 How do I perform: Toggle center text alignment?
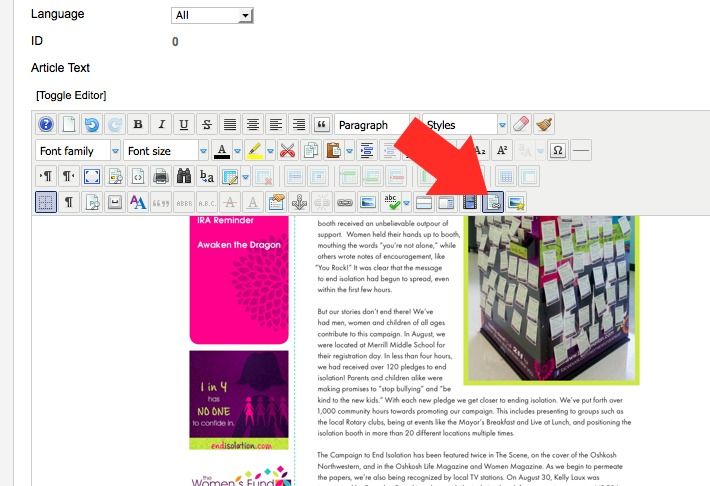pyautogui.click(x=253, y=125)
